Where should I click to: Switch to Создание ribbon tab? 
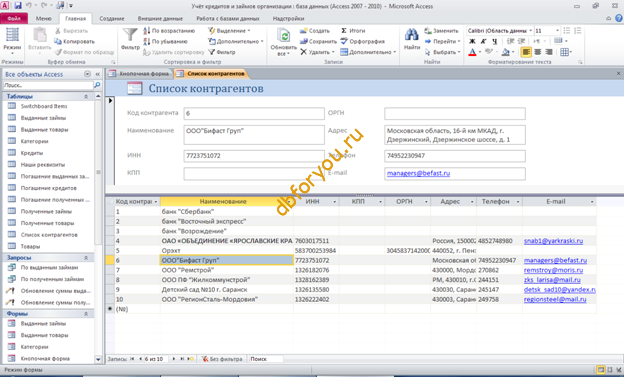point(112,18)
